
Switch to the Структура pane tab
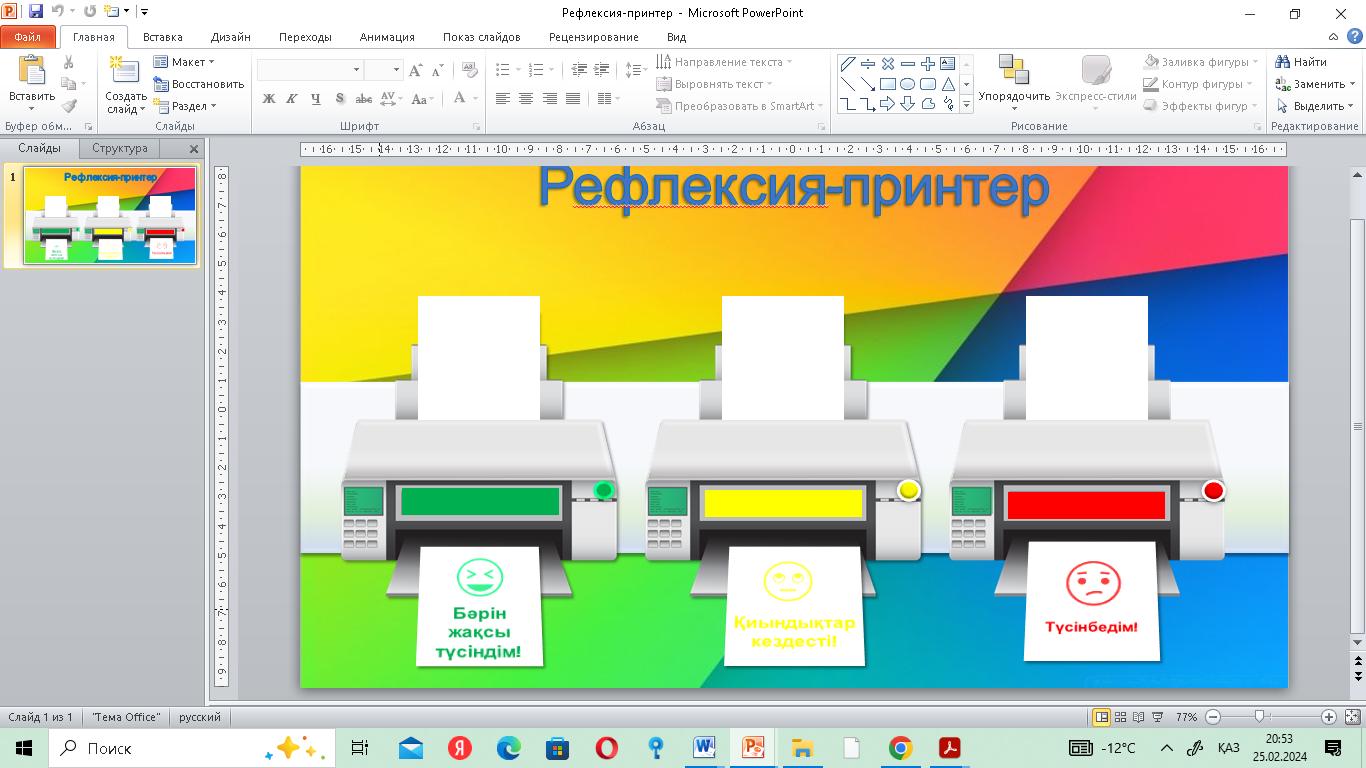[x=119, y=148]
